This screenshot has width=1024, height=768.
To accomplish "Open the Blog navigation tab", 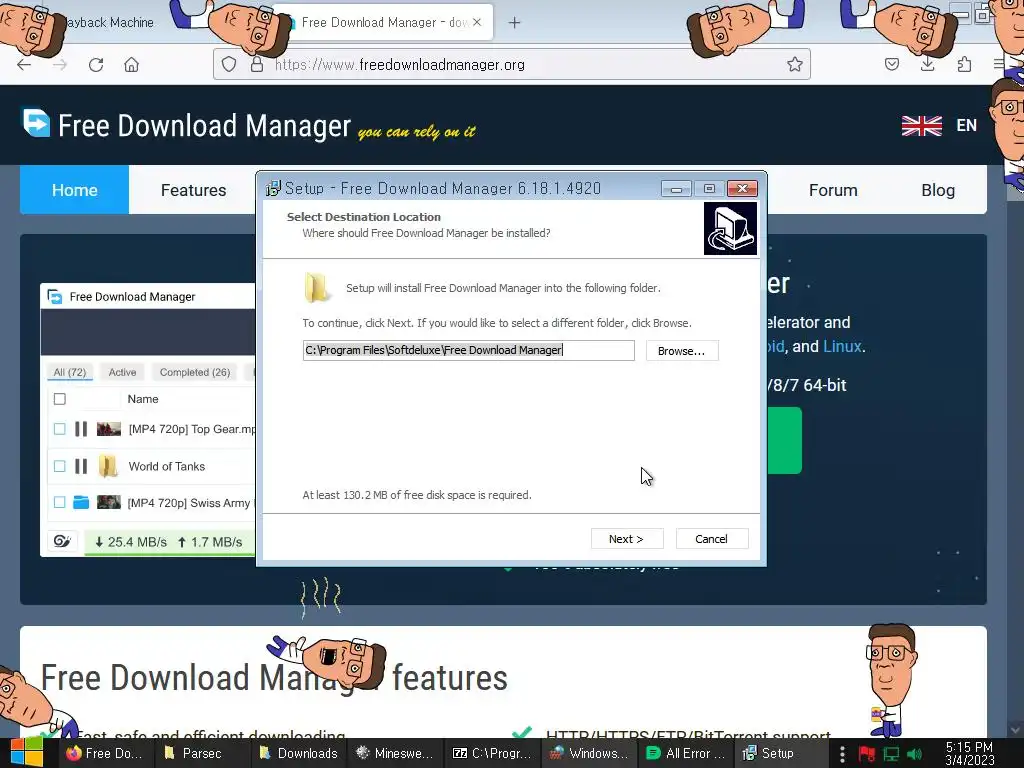I will pyautogui.click(x=938, y=190).
